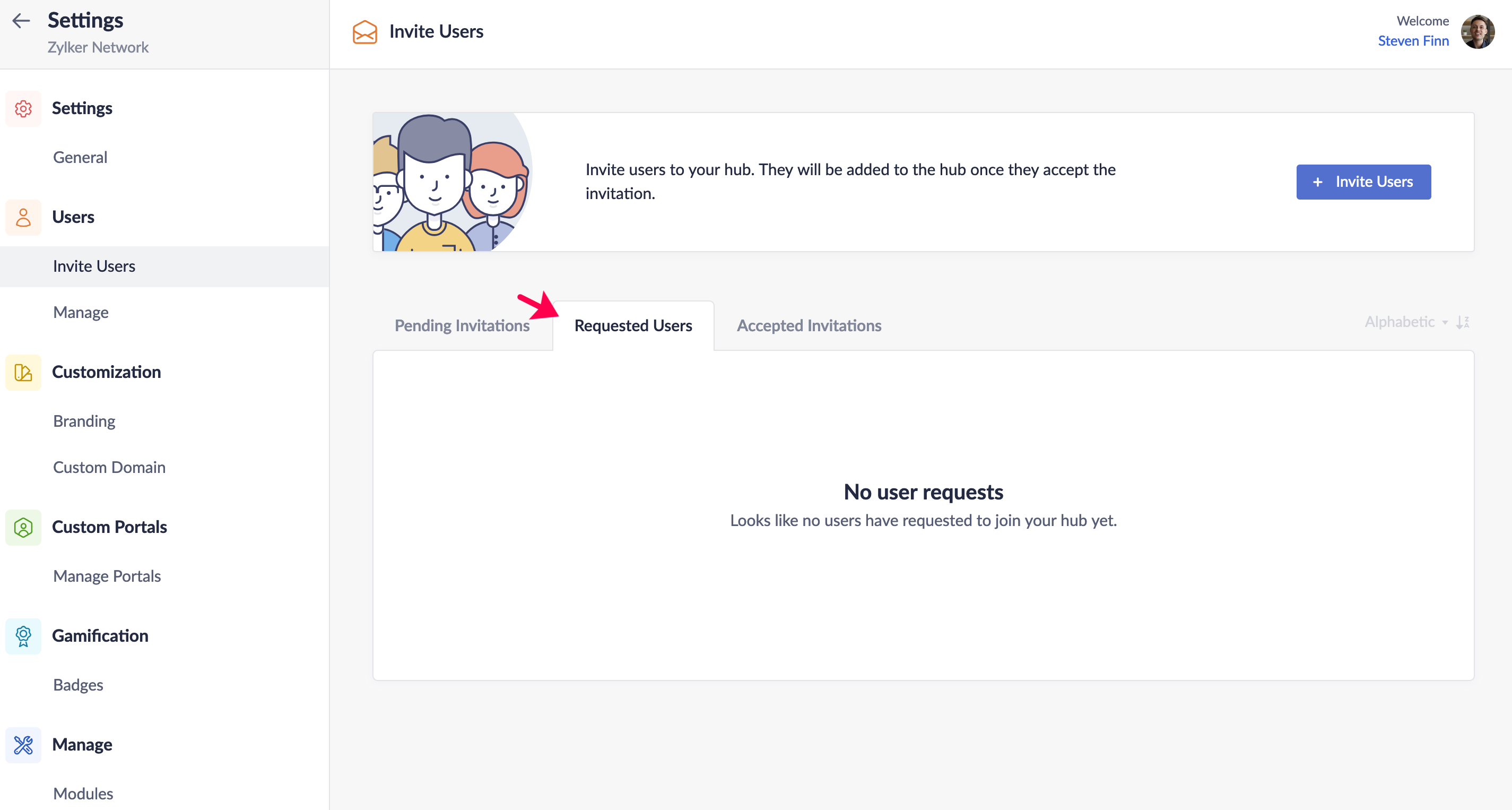Click the orange Users person icon
Screen dimensions: 1512x810
click(23, 217)
